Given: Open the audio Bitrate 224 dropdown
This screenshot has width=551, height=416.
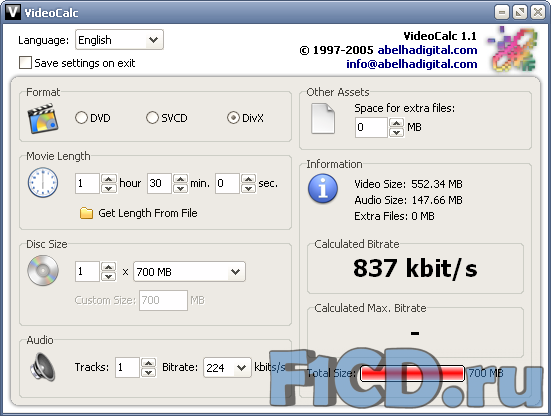Looking at the screenshot, I should click(227, 368).
